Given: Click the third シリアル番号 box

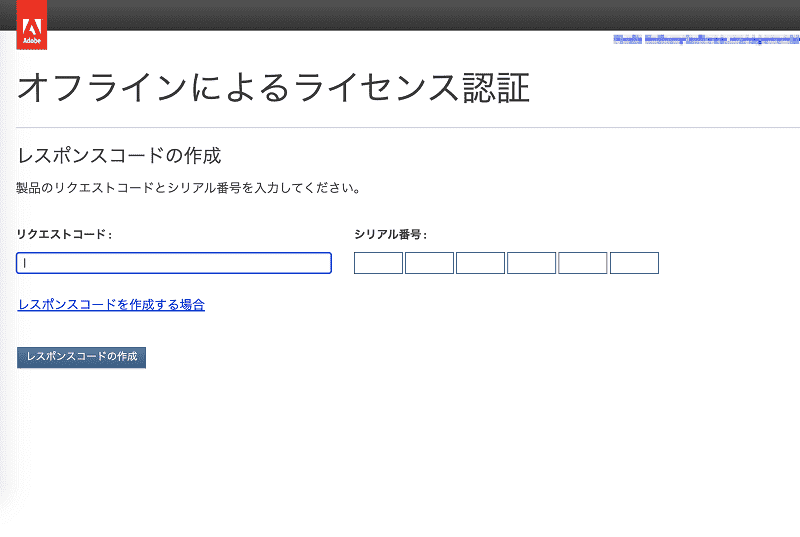Looking at the screenshot, I should tap(481, 263).
